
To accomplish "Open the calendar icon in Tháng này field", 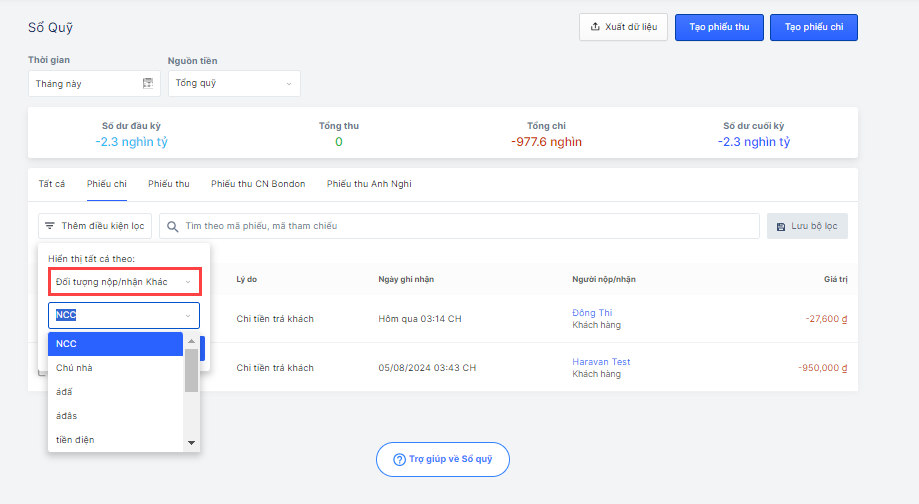I will [148, 83].
